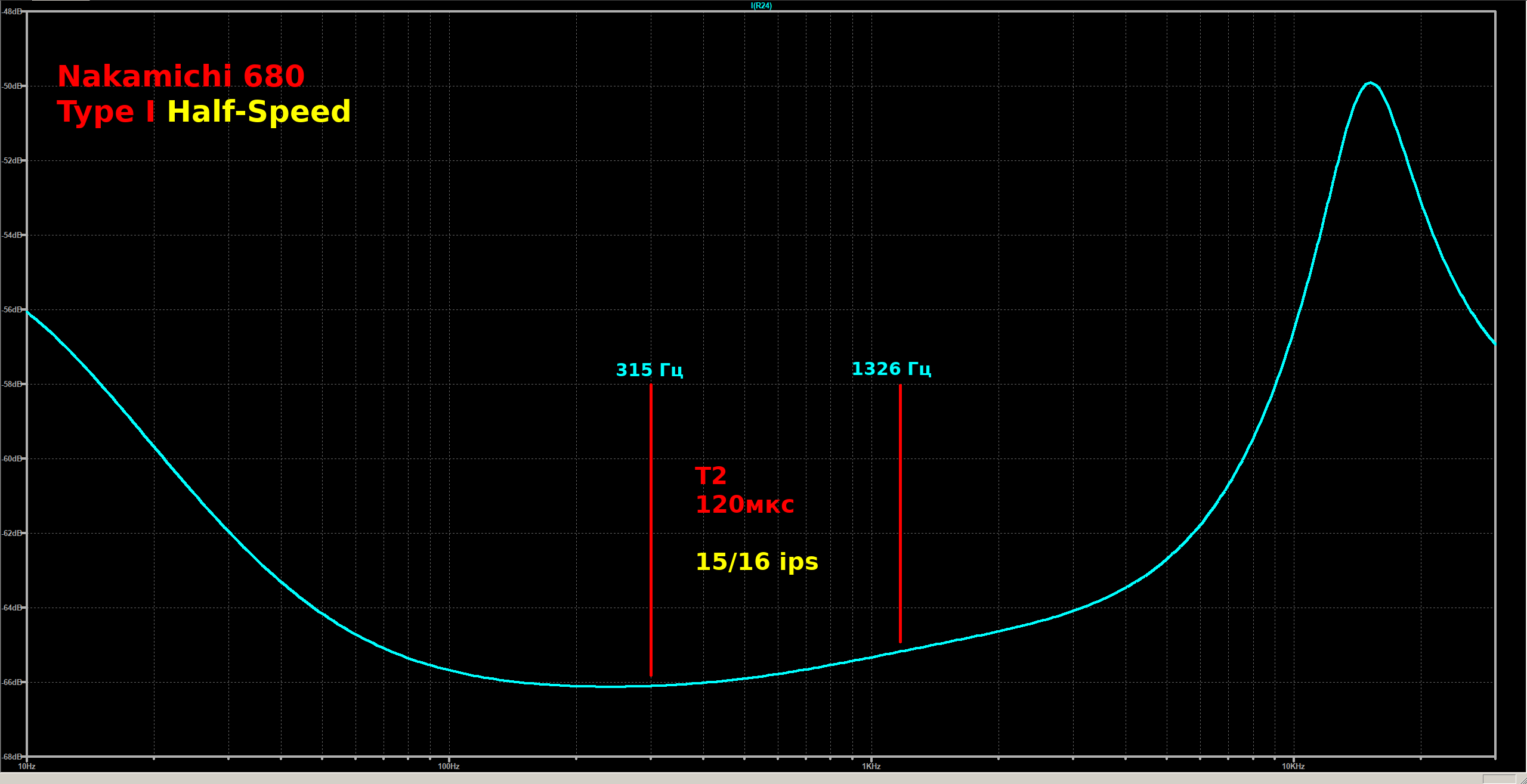1527x784 pixels.
Task: Click the I(R24) trace label
Action: click(761, 5)
